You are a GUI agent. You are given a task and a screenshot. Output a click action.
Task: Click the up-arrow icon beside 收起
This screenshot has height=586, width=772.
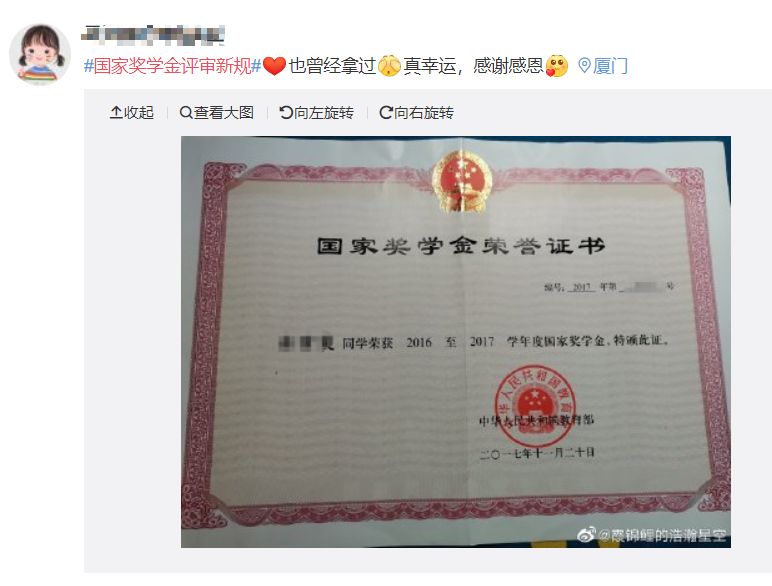coord(116,113)
